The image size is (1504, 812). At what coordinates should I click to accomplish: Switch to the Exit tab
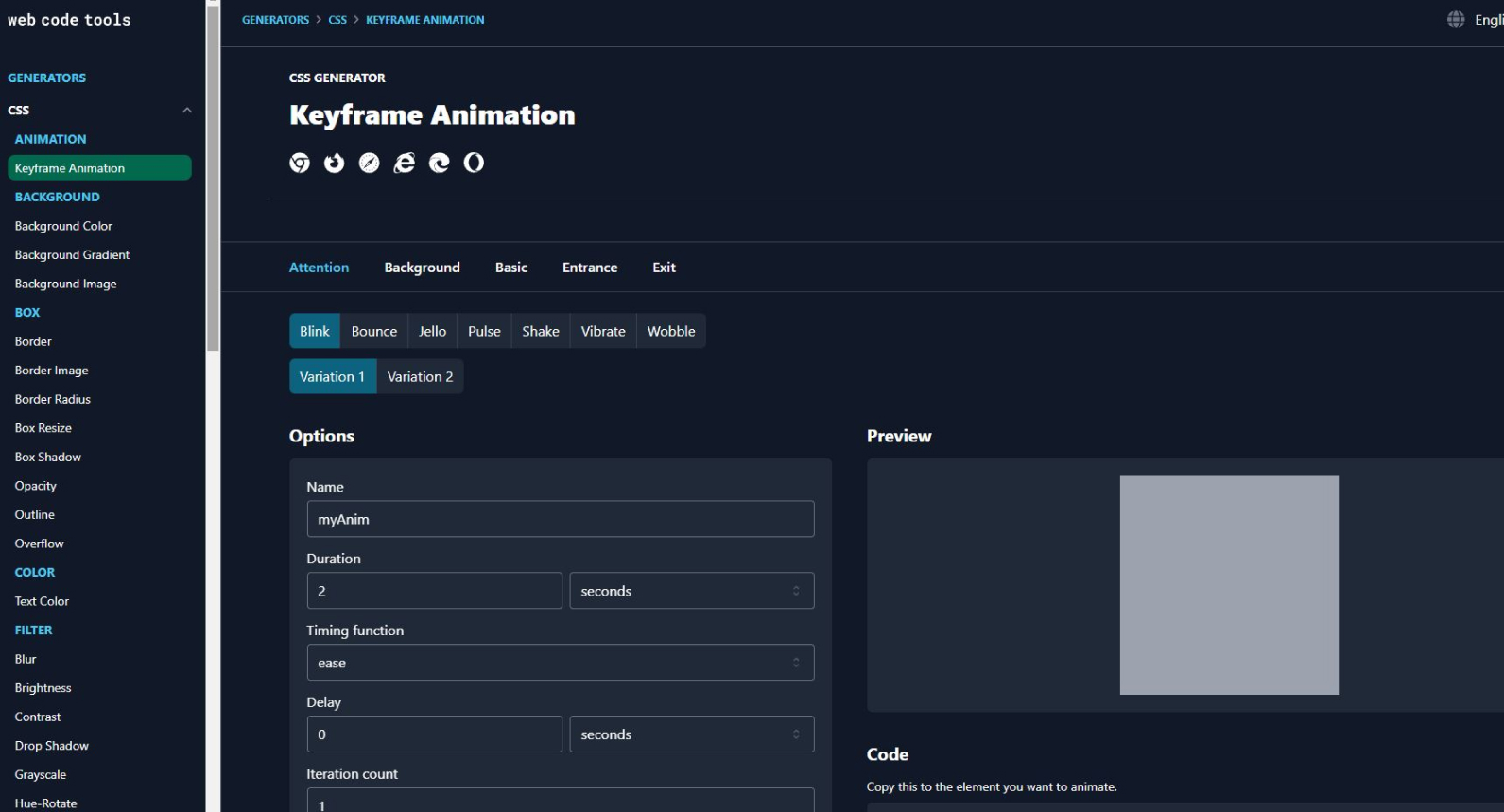(x=665, y=268)
